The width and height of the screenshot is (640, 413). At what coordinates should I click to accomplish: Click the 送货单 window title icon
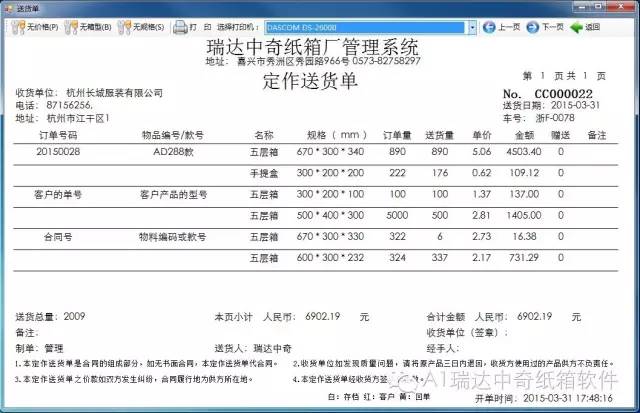(9, 8)
